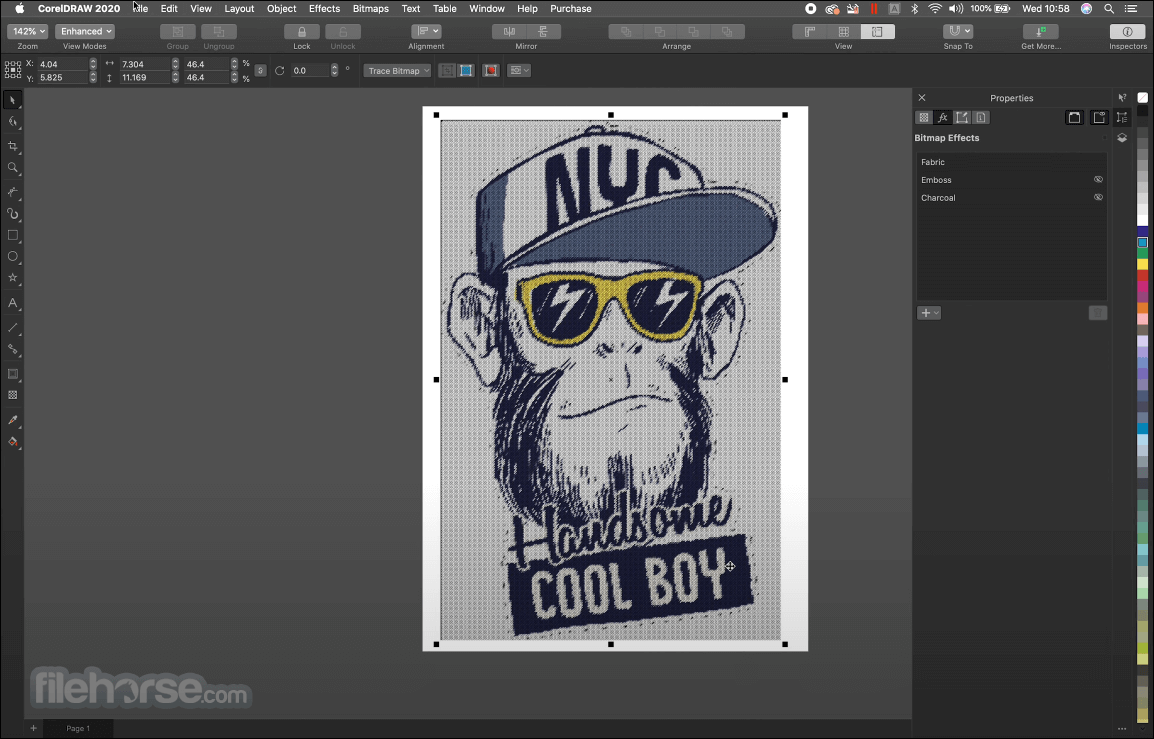The image size is (1154, 739).
Task: Click the Hints question-pointer icon
Action: (1122, 97)
